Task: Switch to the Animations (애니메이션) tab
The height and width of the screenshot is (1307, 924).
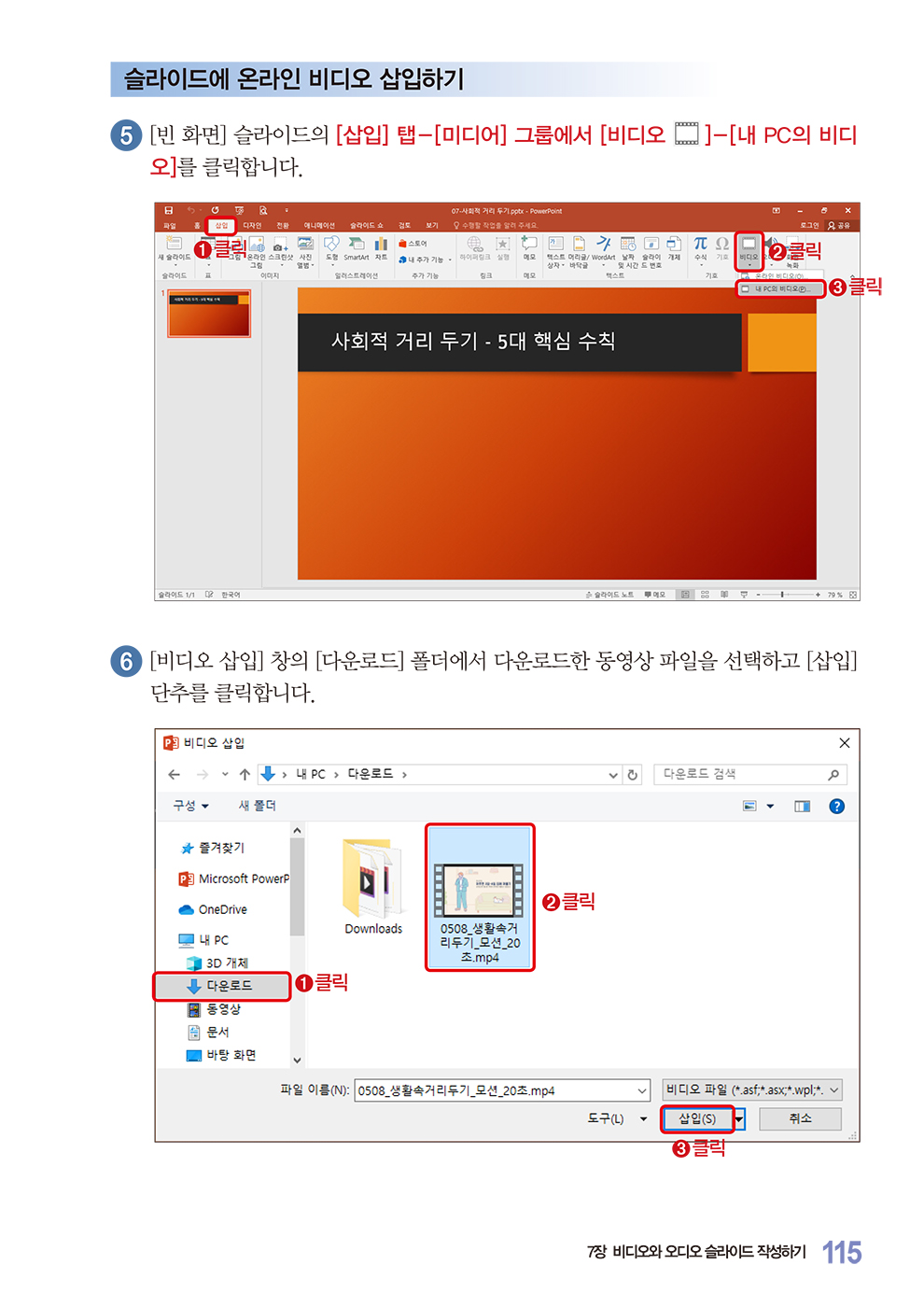Action: (319, 226)
